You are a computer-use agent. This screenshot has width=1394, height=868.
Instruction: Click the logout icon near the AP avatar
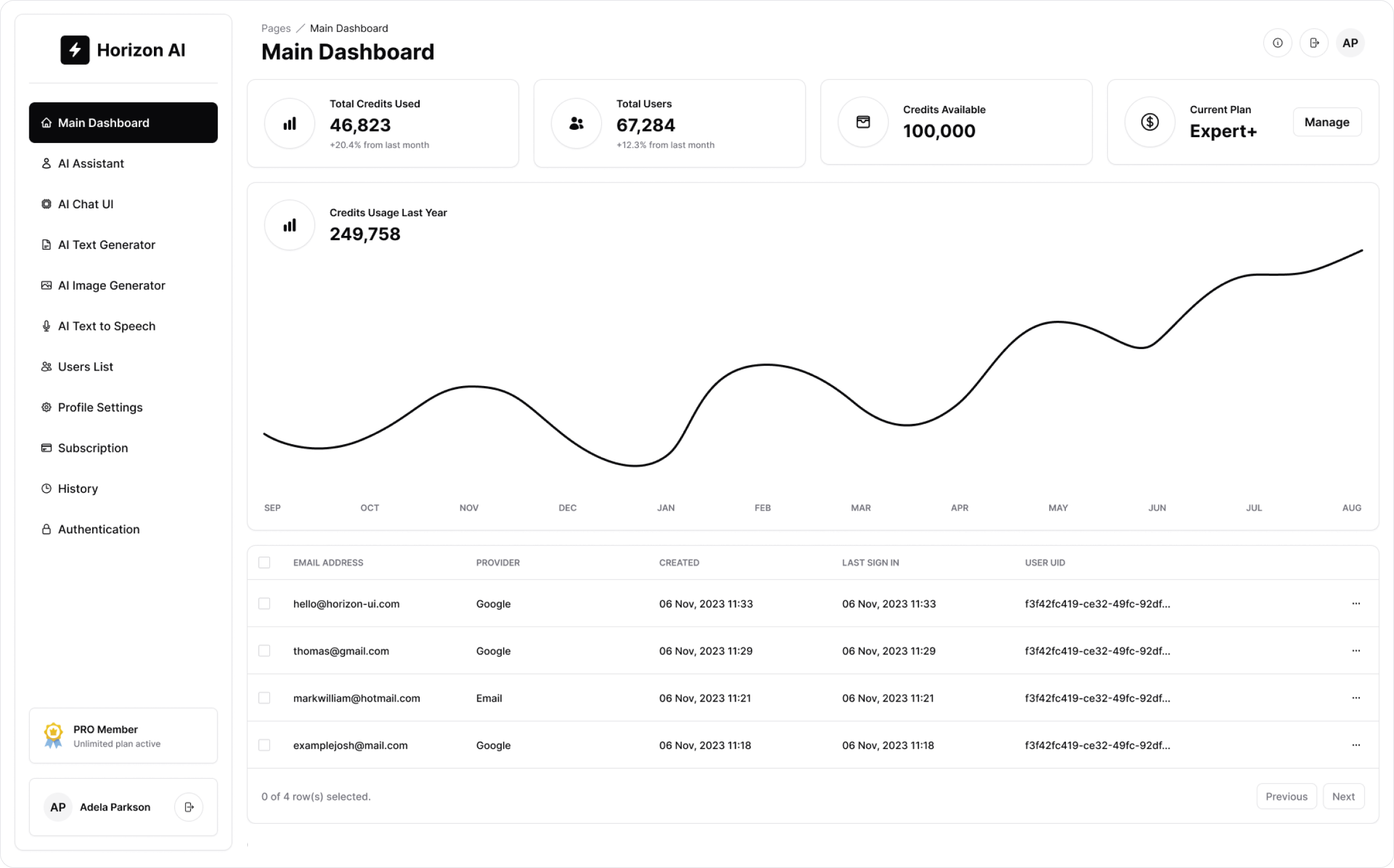[x=1314, y=43]
